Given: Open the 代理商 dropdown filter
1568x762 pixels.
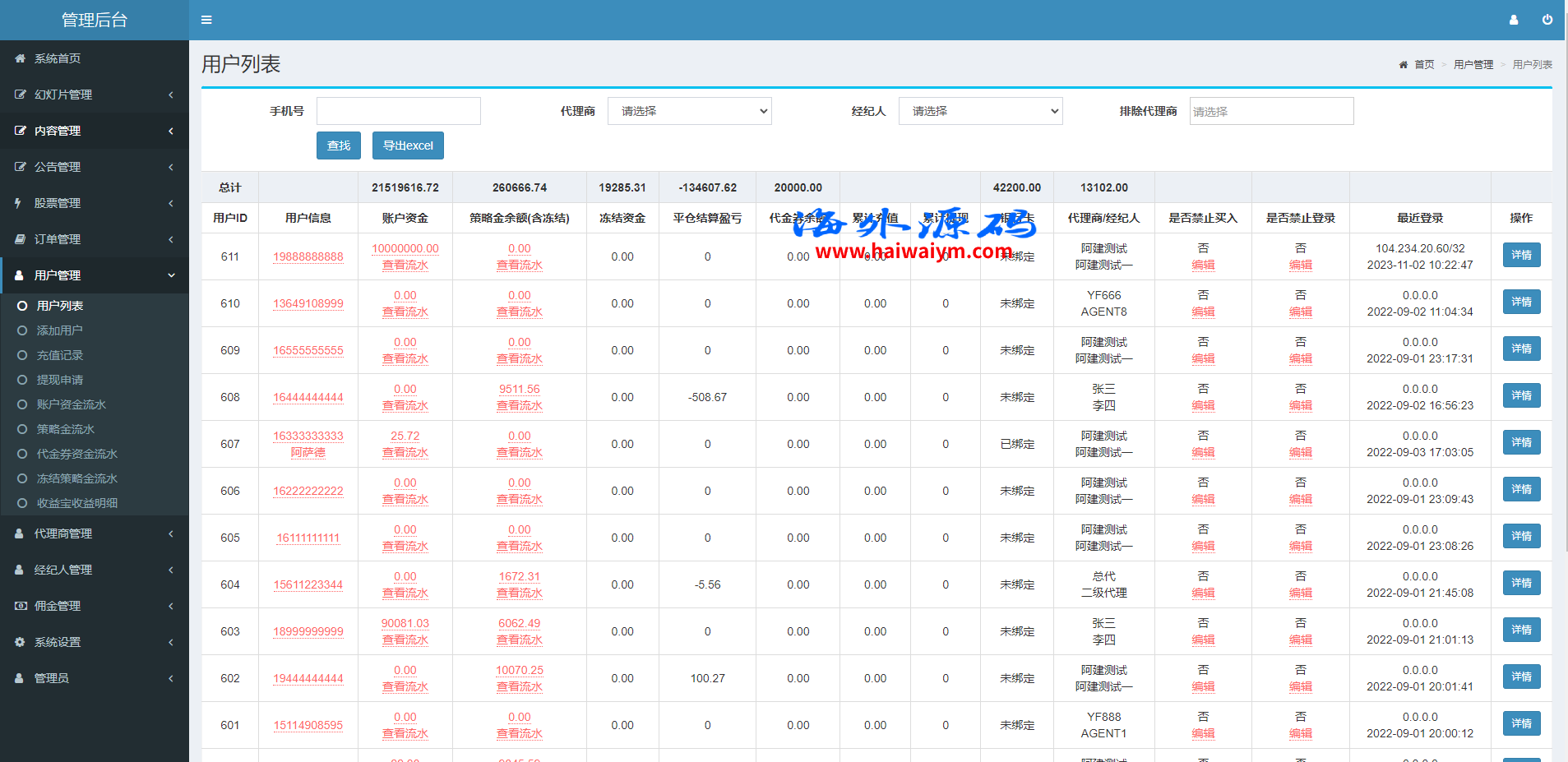Looking at the screenshot, I should tap(689, 111).
